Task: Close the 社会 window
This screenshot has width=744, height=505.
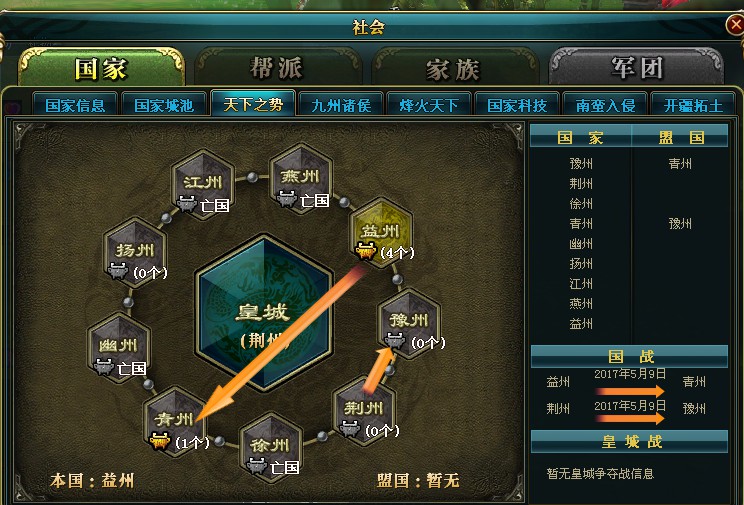Action: click(736, 25)
